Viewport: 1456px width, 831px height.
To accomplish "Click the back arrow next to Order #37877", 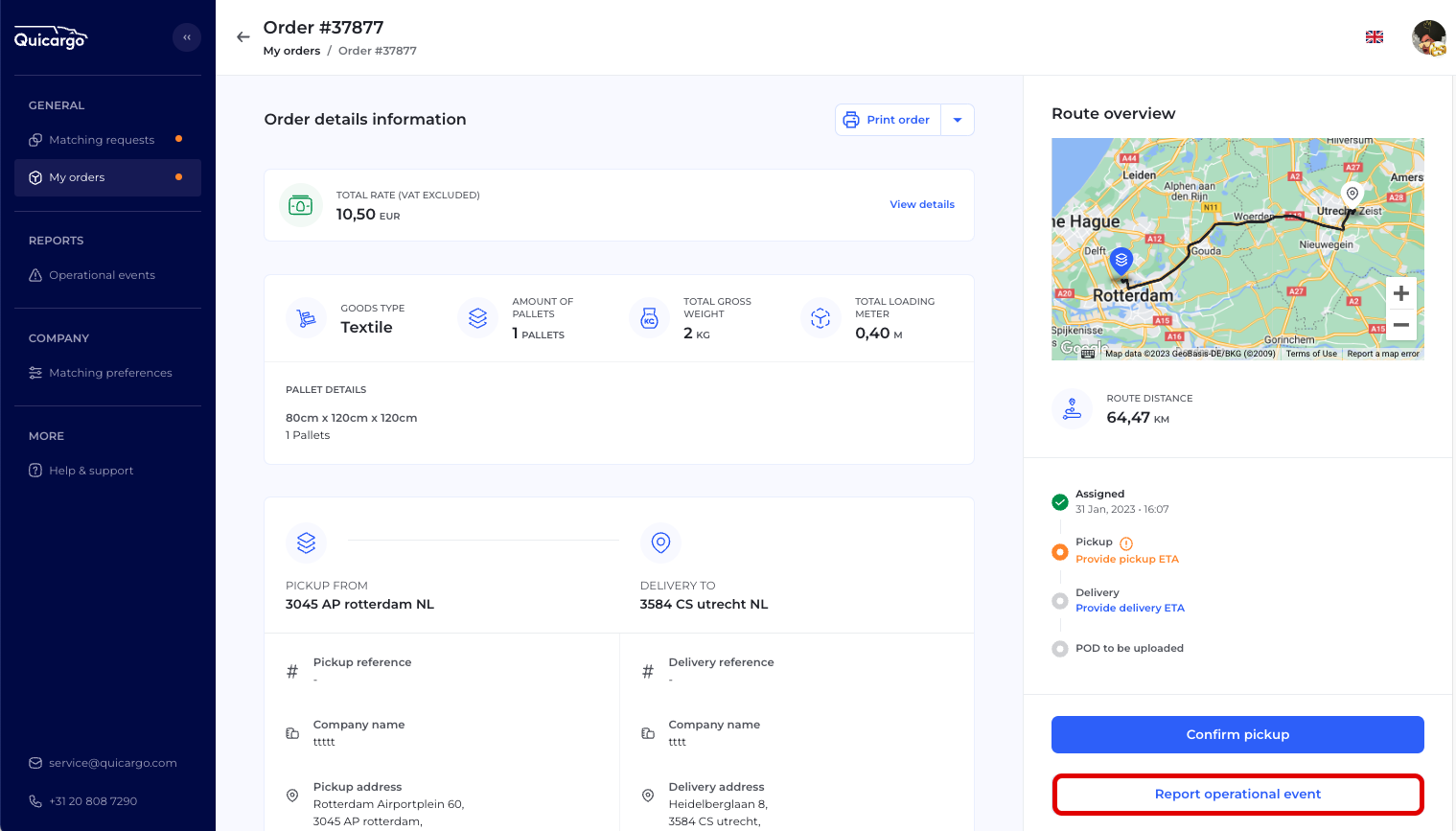I will pos(243,37).
